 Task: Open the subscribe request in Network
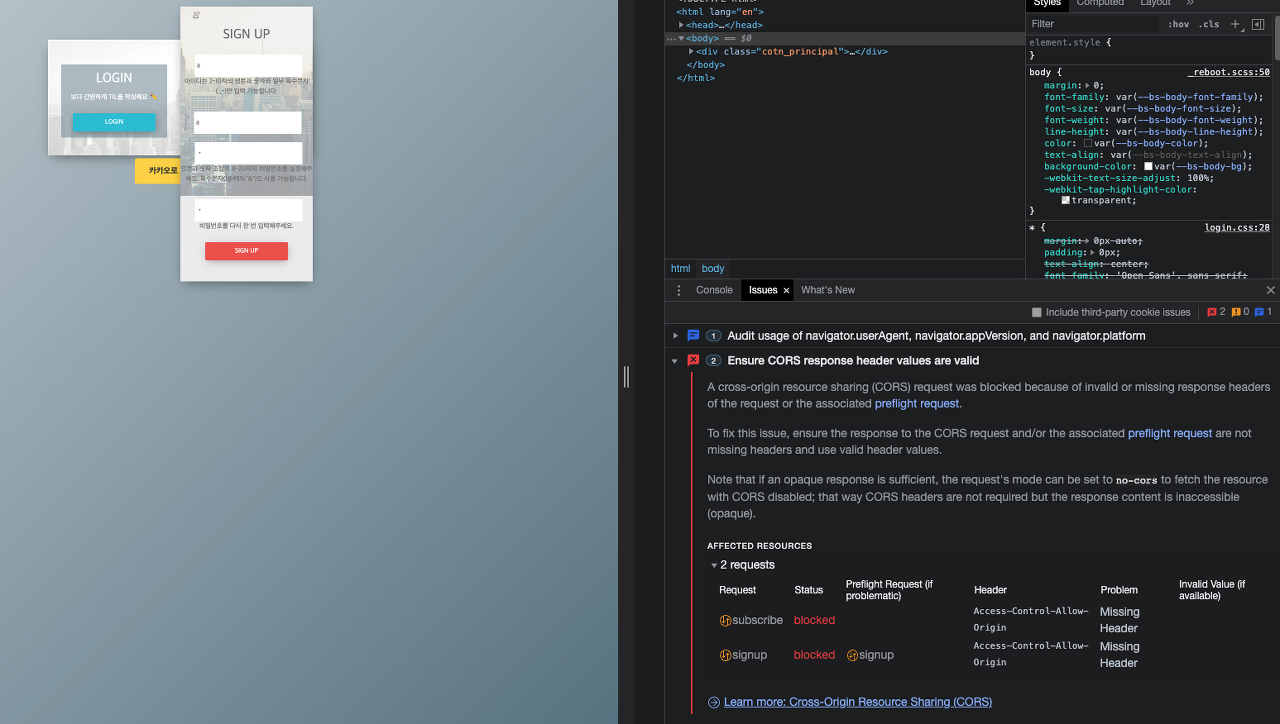point(757,620)
